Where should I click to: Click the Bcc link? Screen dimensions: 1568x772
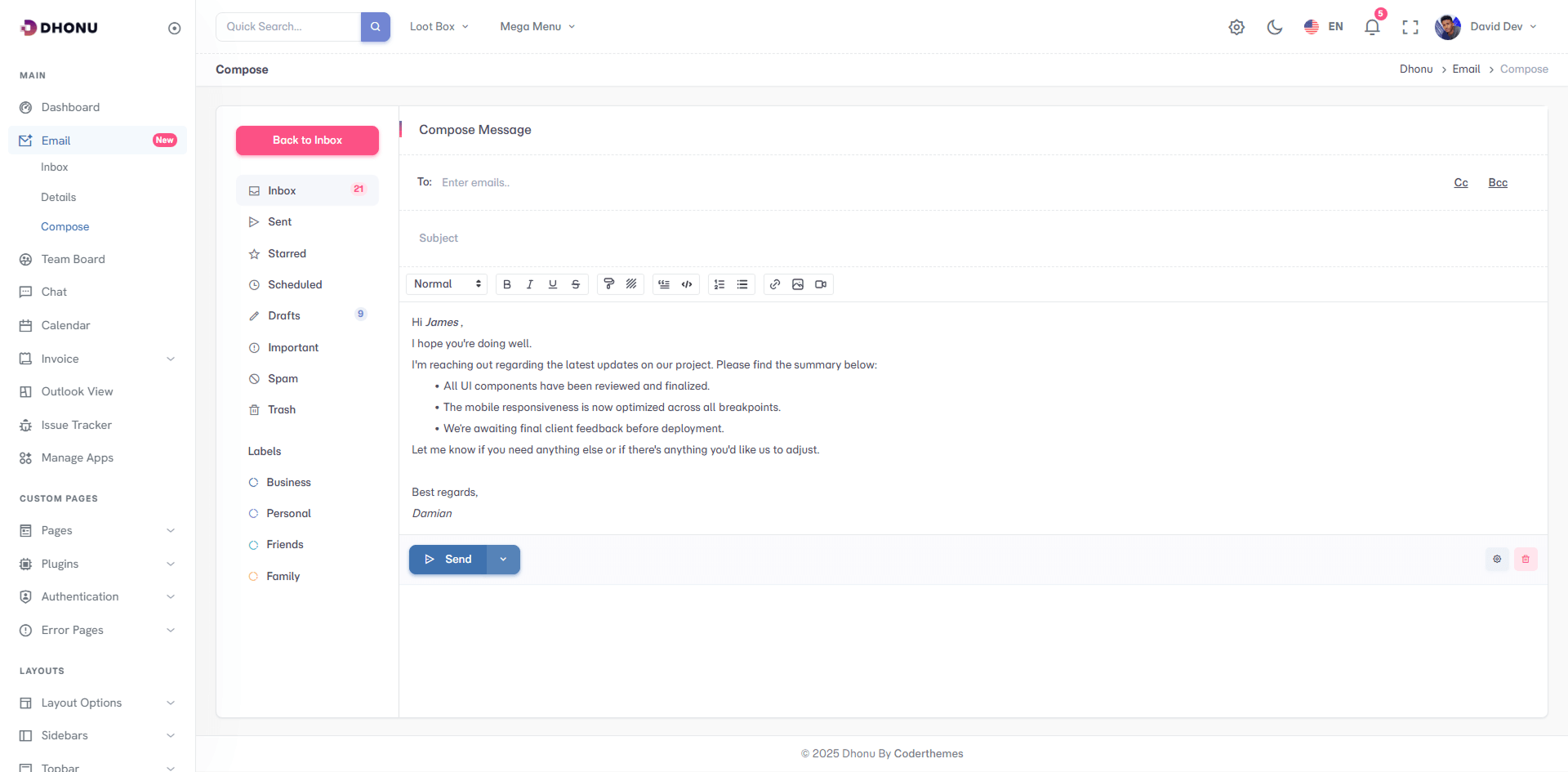[x=1498, y=183]
